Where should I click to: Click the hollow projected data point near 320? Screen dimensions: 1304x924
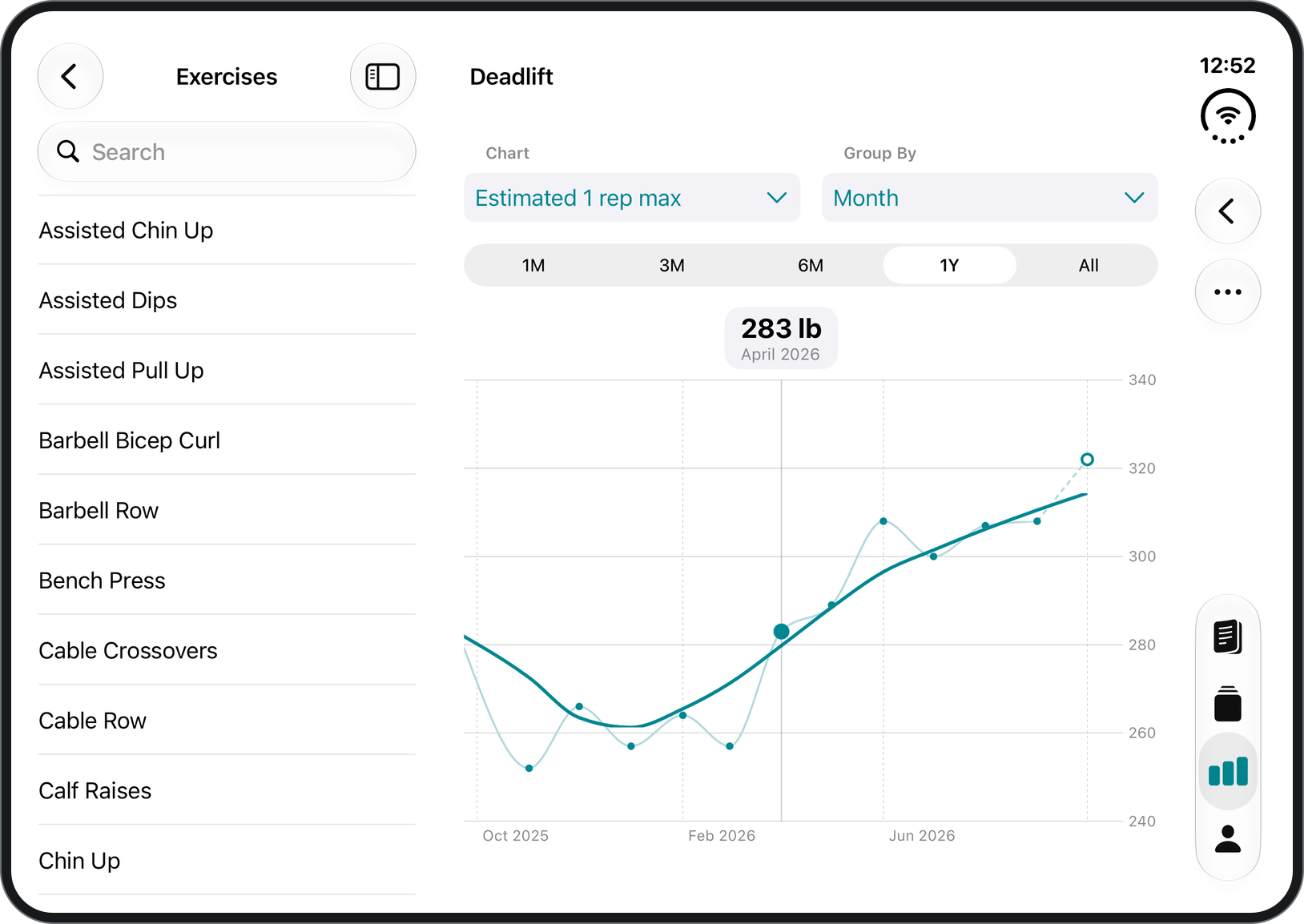(1087, 460)
